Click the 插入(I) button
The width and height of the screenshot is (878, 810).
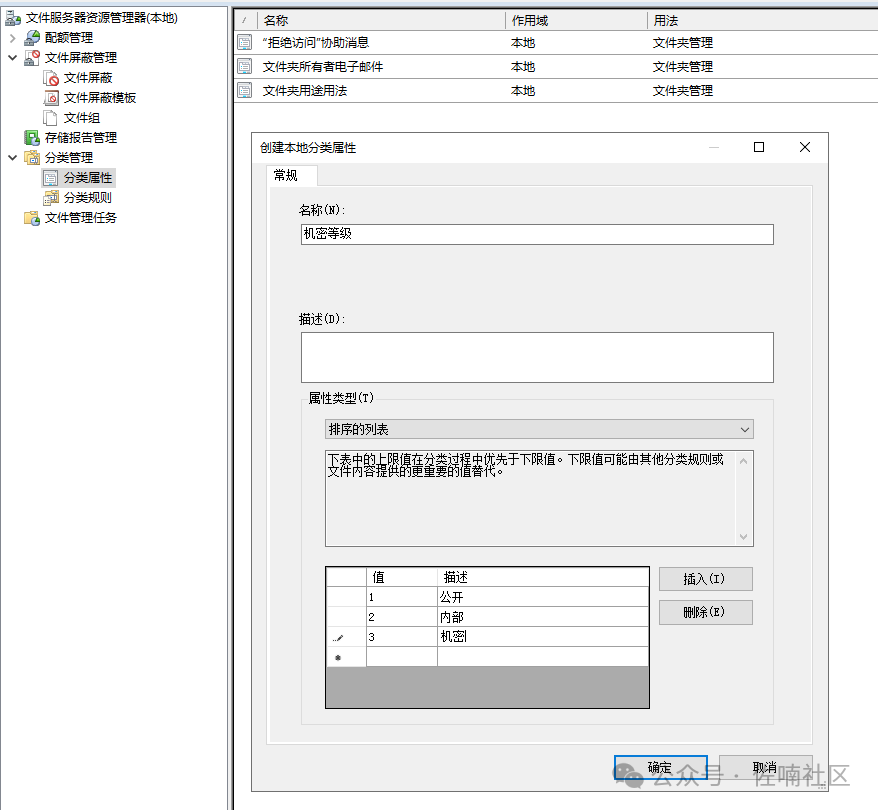706,579
